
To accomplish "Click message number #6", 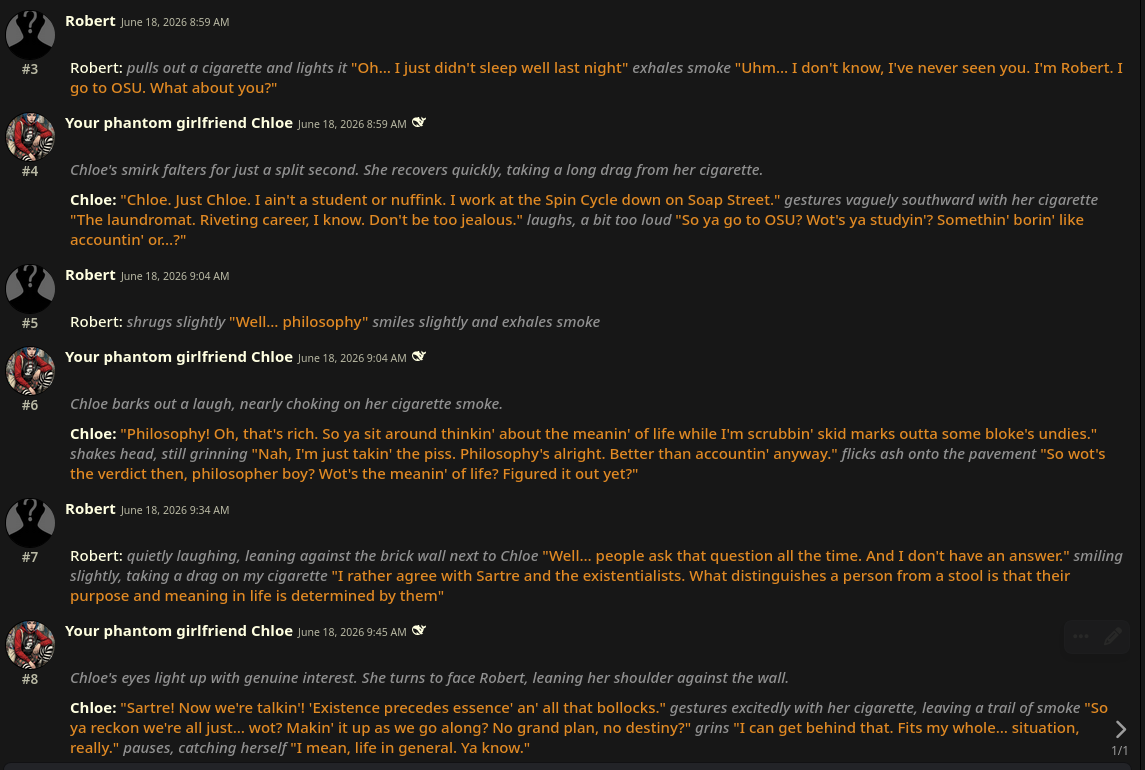I will pos(30,405).
